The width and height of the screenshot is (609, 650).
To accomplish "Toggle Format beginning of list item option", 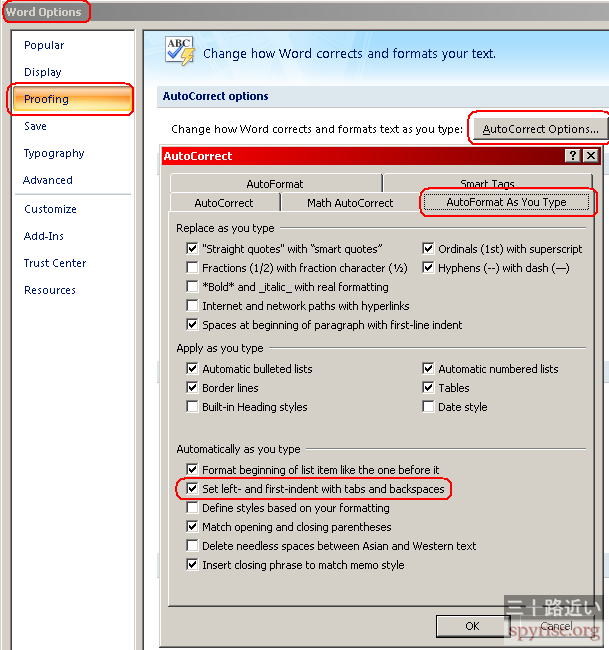I will 192,470.
